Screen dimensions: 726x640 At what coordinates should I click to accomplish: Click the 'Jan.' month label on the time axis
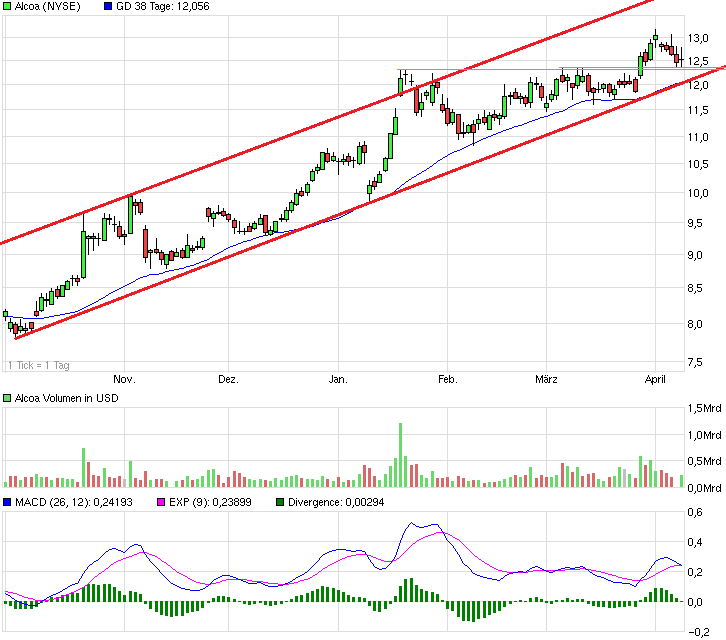[338, 380]
